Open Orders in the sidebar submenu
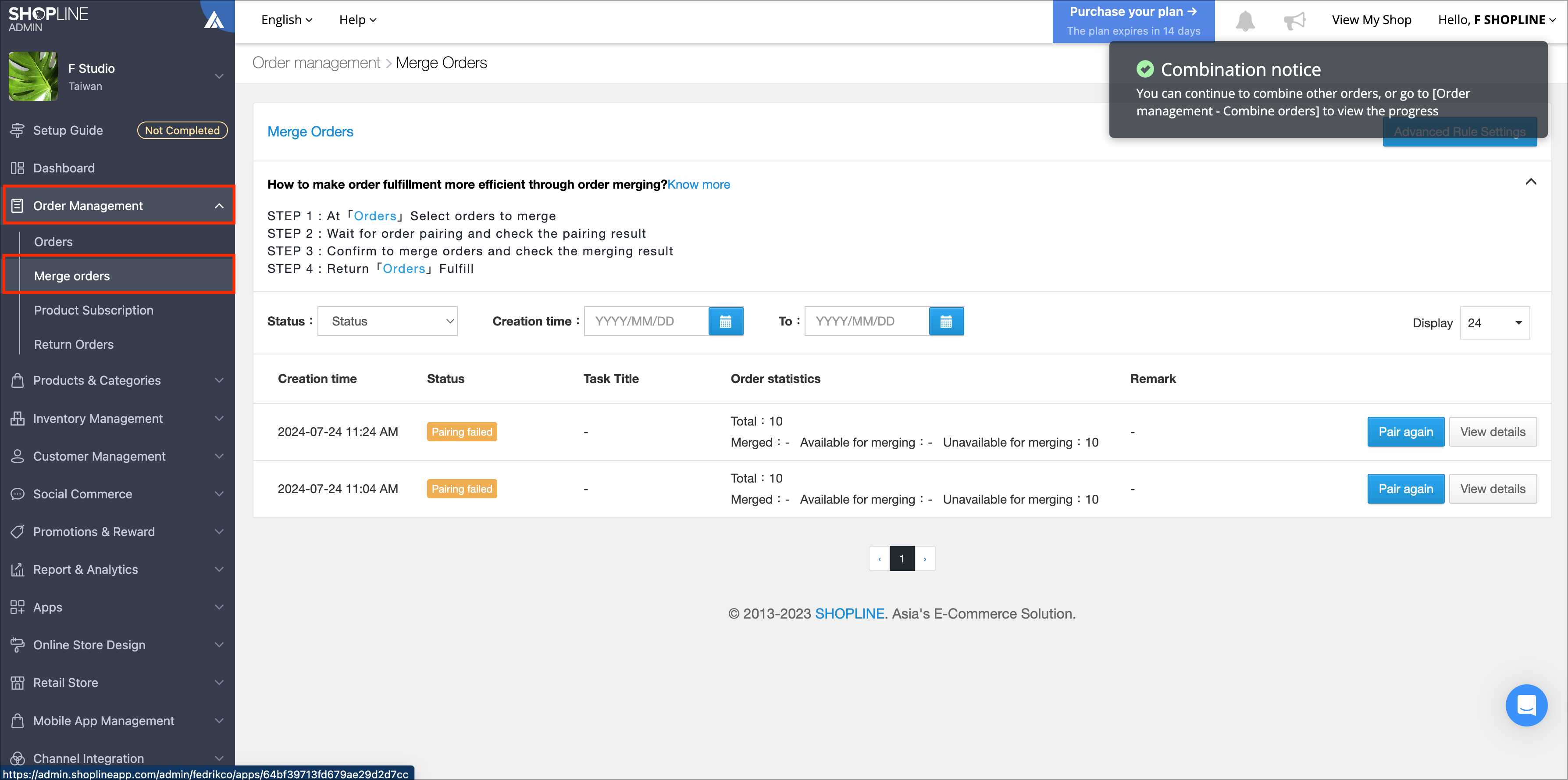This screenshot has height=780, width=1568. pyautogui.click(x=53, y=242)
